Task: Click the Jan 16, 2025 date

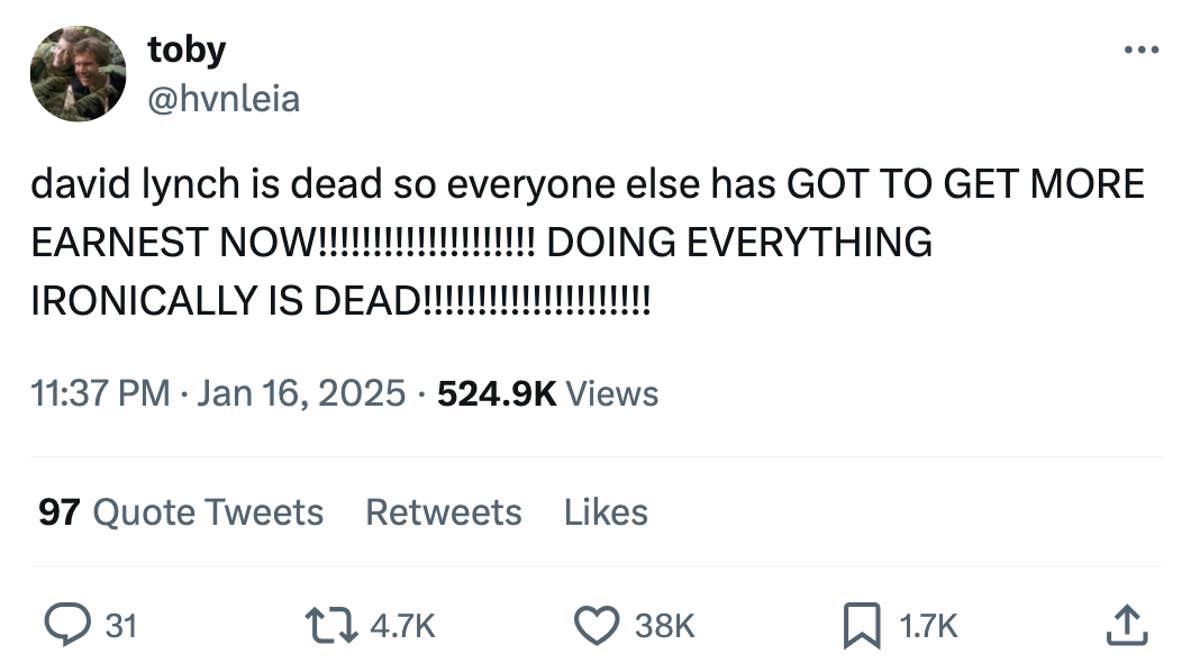Action: pyautogui.click(x=301, y=393)
